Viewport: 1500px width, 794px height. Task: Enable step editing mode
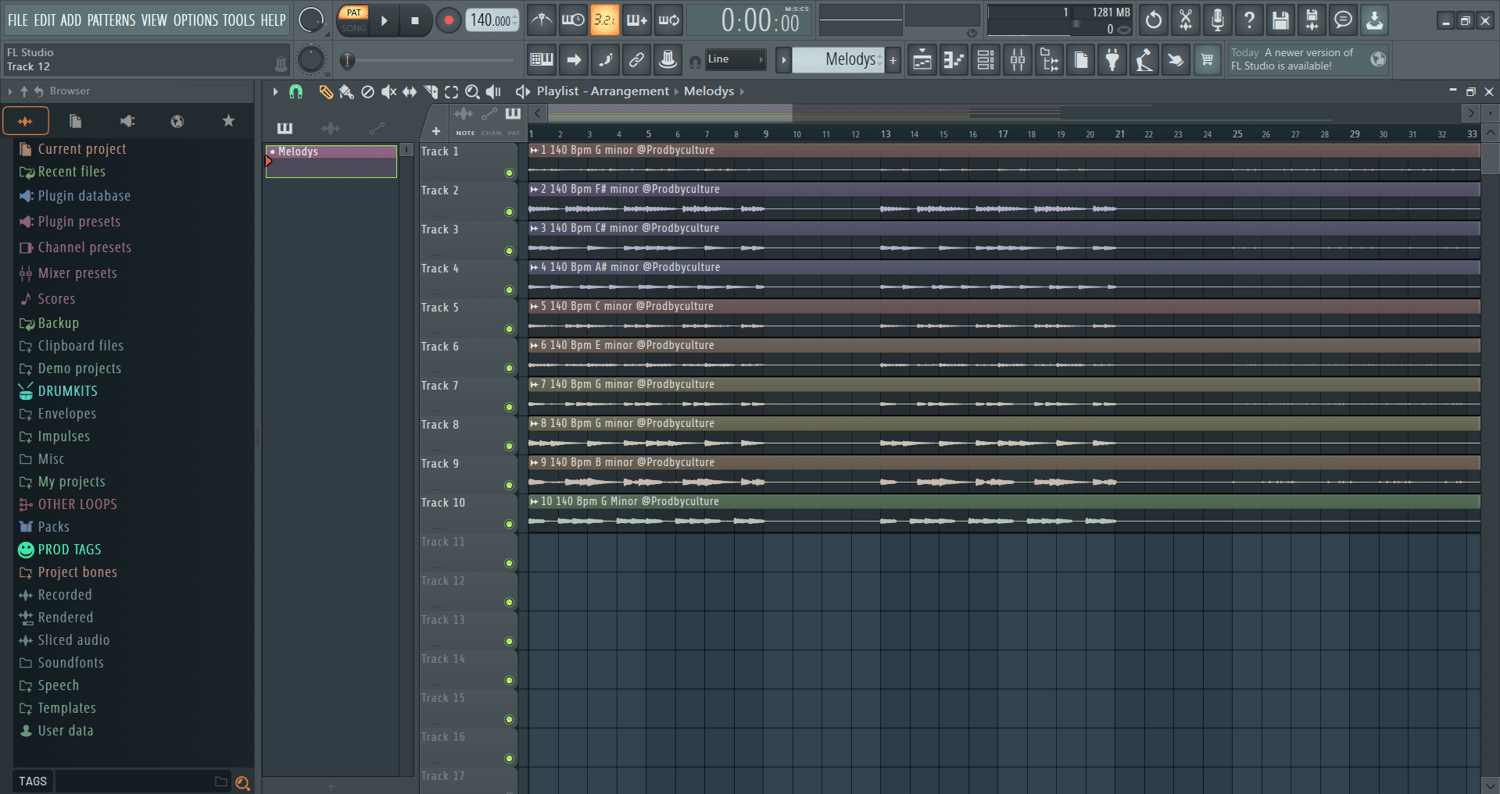point(604,60)
